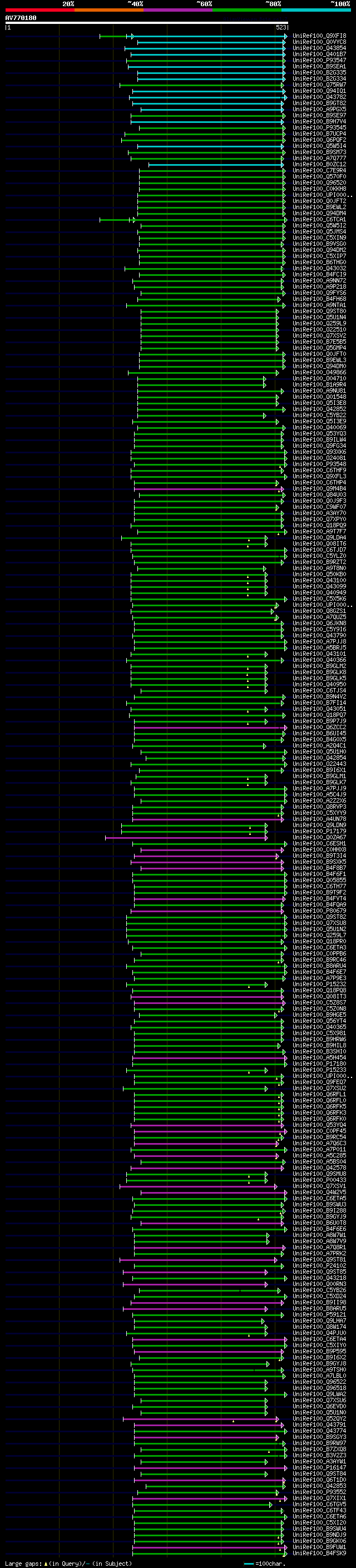This screenshot has height=1568, width=356.
Task: Select the UniRef100_B1A9R4 label
Action: [x=319, y=385]
